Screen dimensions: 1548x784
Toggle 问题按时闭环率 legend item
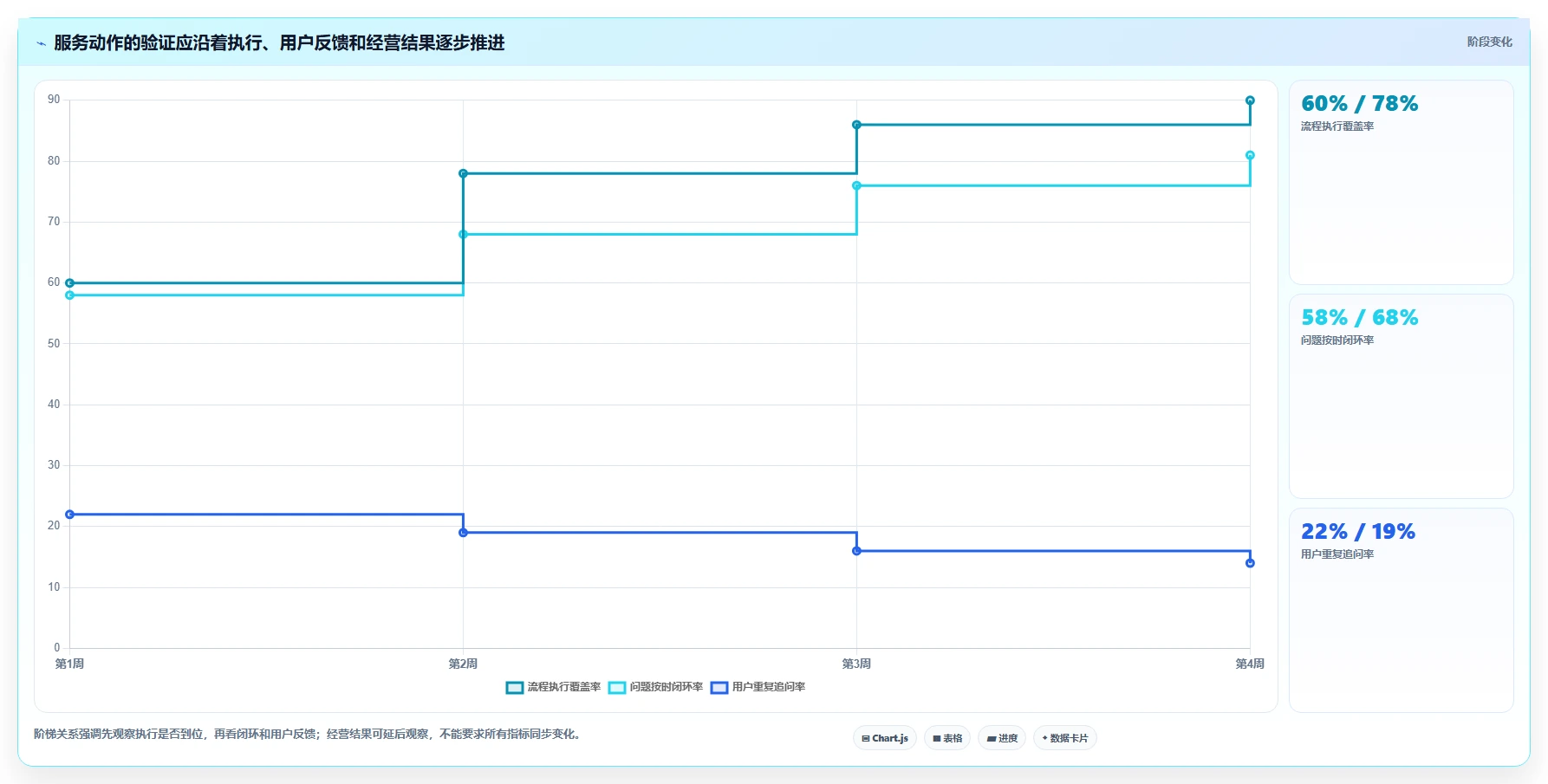655,687
